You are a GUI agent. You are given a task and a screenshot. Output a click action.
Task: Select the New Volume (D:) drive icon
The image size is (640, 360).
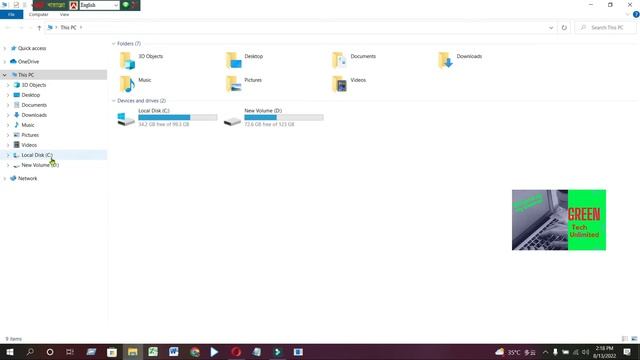click(232, 121)
